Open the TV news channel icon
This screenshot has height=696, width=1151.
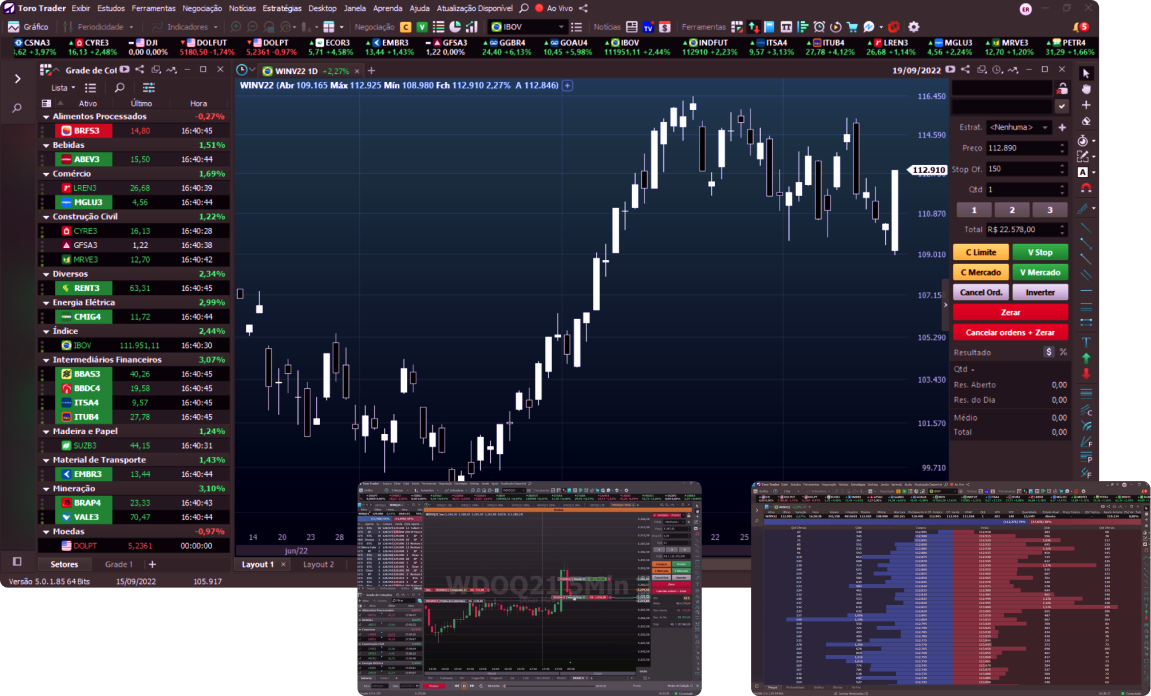(648, 26)
